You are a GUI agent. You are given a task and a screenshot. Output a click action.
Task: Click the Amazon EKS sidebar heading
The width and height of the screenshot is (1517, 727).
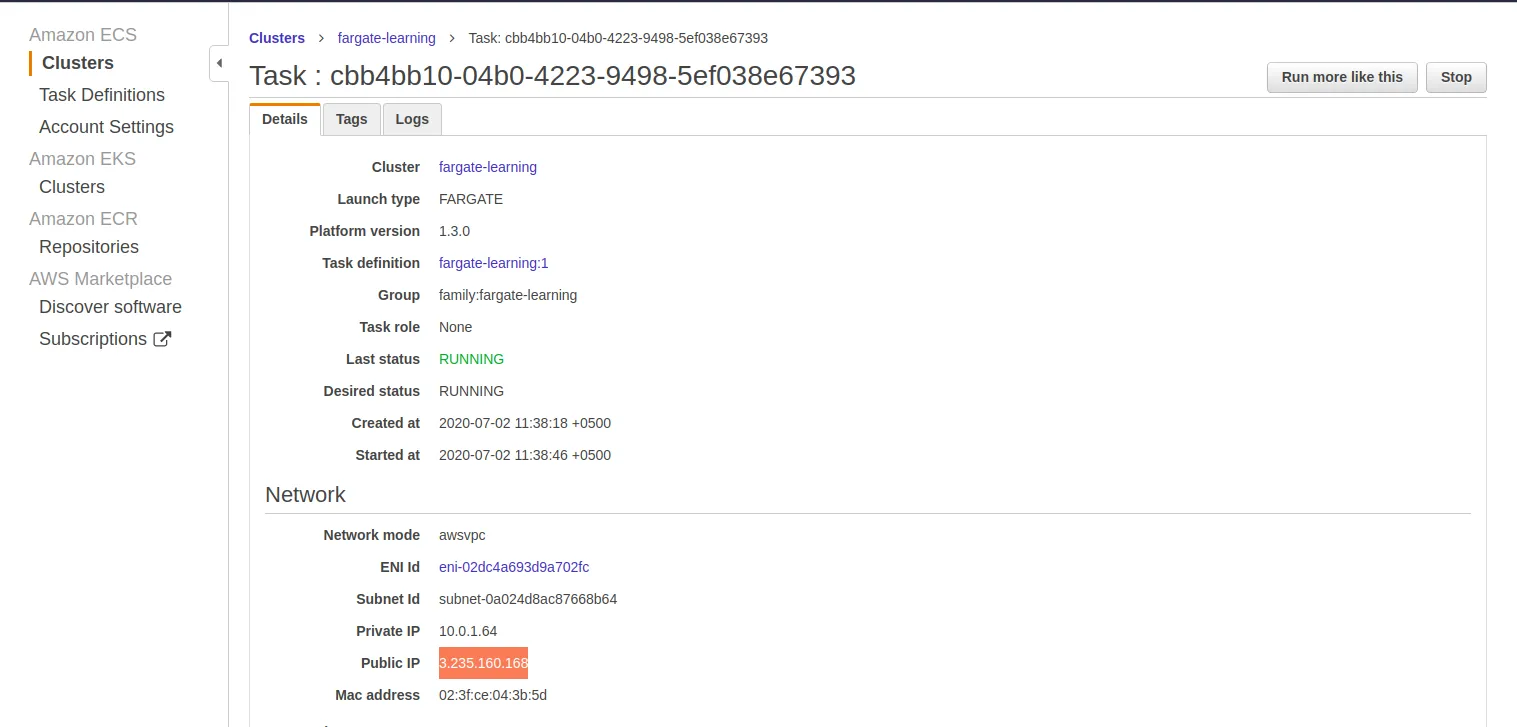[x=82, y=159]
